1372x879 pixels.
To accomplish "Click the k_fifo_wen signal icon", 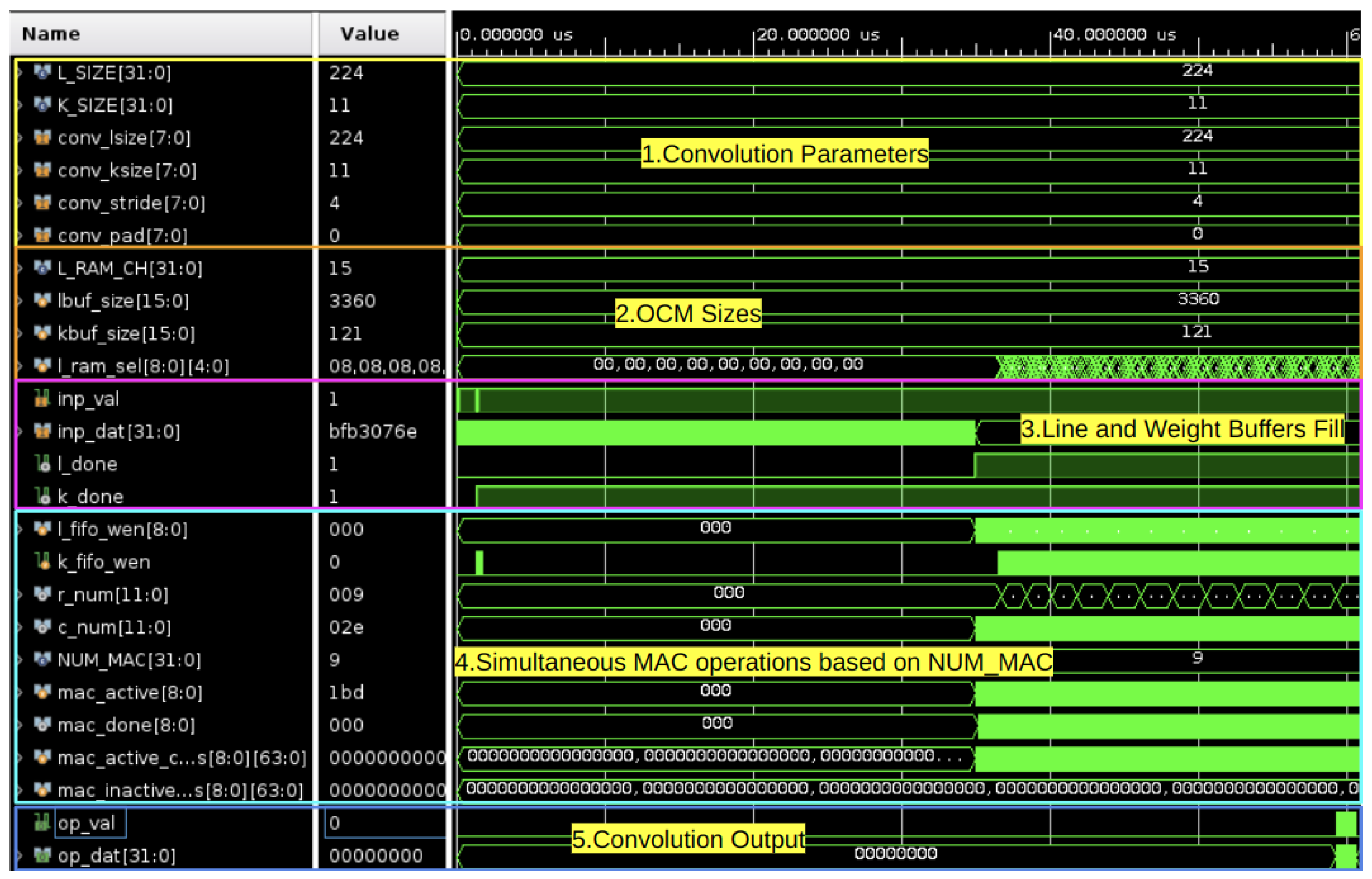I will click(42, 562).
